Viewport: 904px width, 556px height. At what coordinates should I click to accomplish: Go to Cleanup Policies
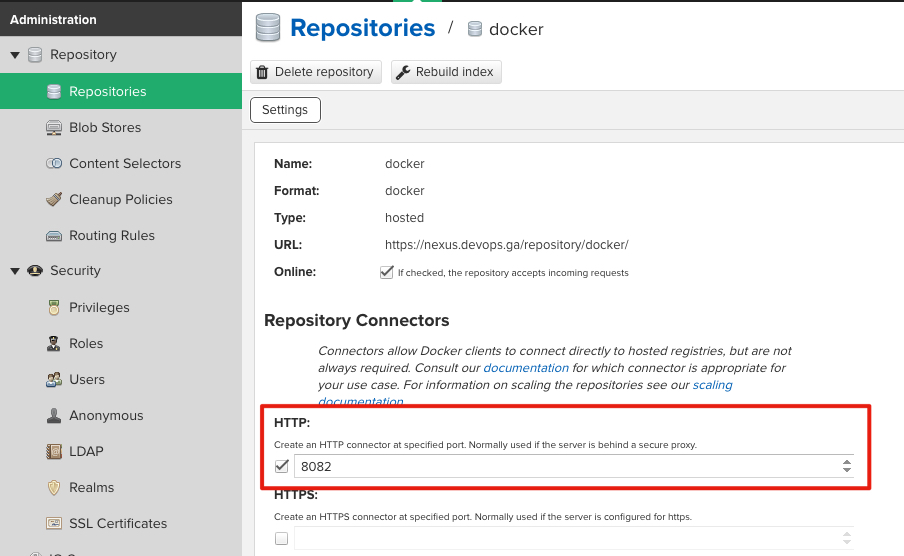[x=121, y=199]
